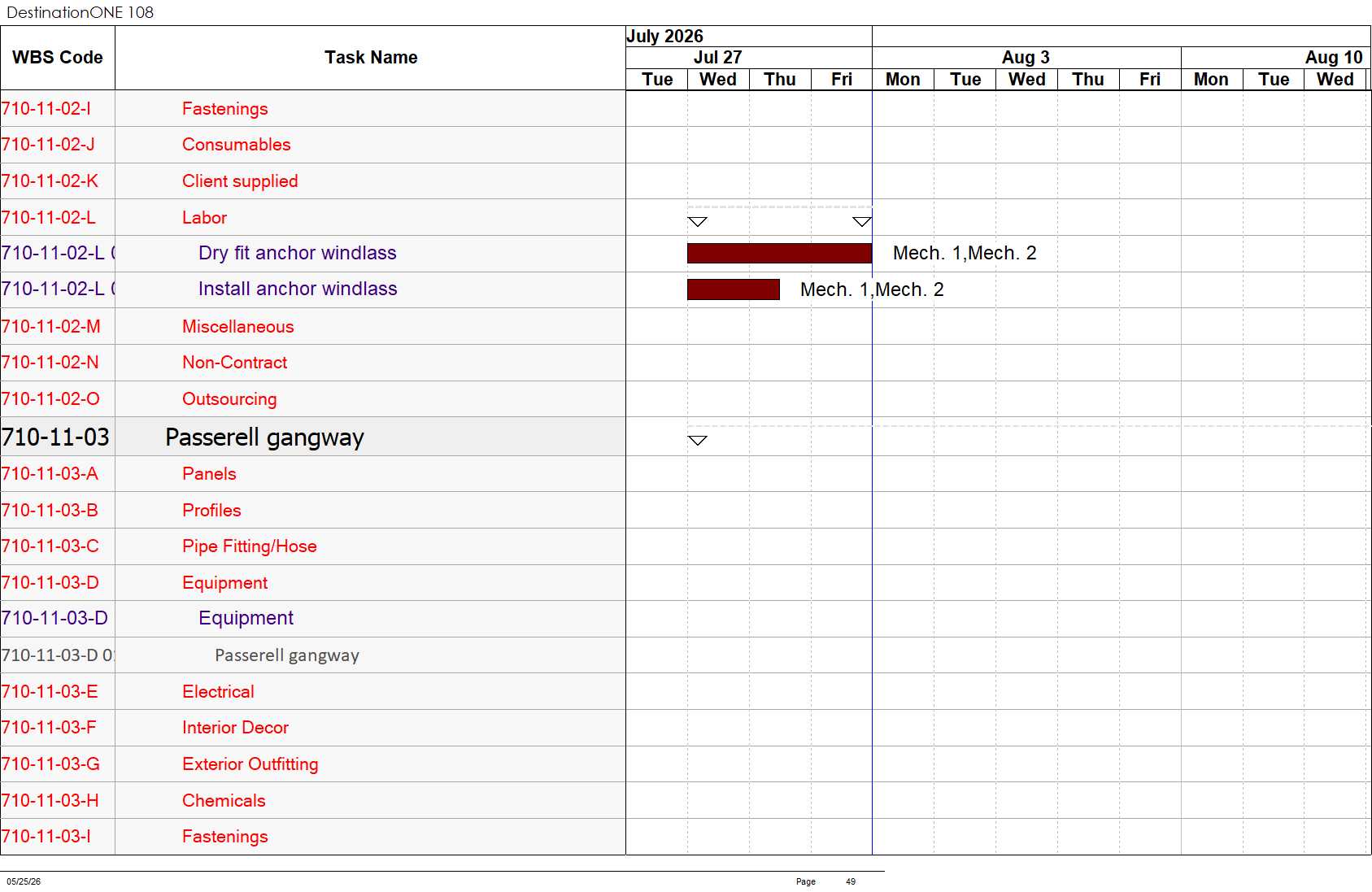The image size is (1372, 892).
Task: Click the WBS code 710-11-02-M cell
Action: pyautogui.click(x=58, y=326)
